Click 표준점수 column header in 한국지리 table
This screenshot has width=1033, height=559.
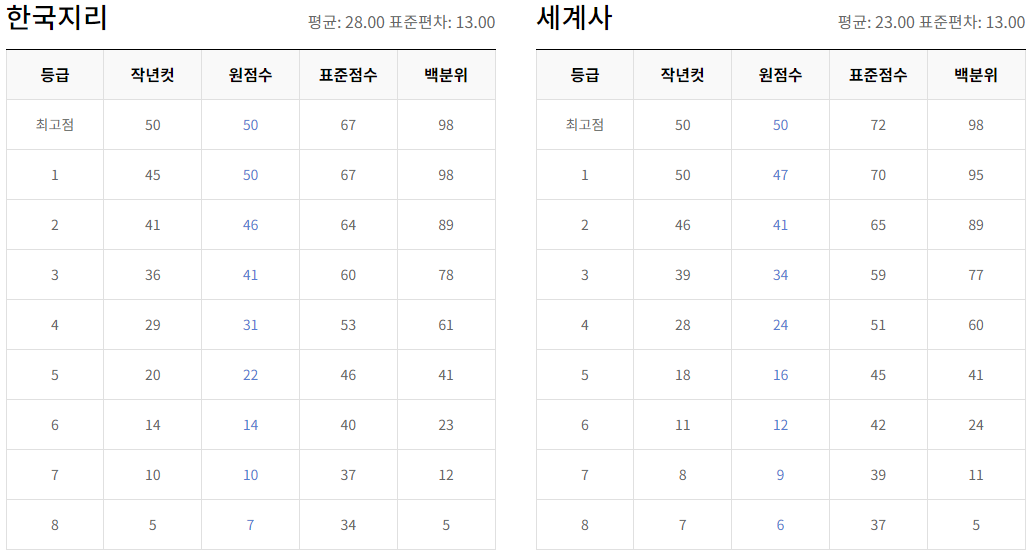[348, 75]
